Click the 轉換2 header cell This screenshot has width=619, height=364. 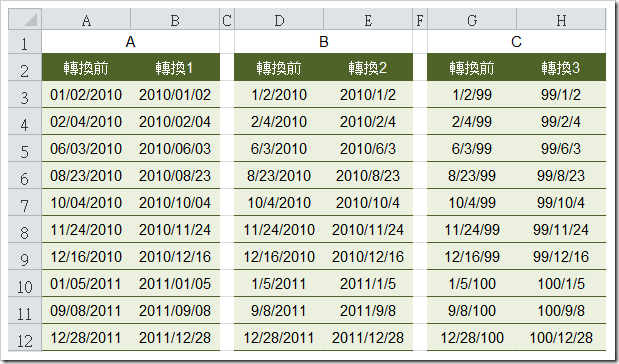coord(368,68)
